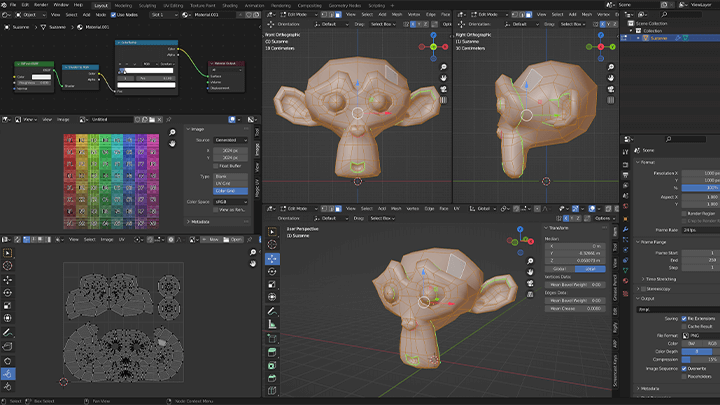The height and width of the screenshot is (405, 720).
Task: Open Frame Rate 24 fps dropdown
Action: click(700, 230)
